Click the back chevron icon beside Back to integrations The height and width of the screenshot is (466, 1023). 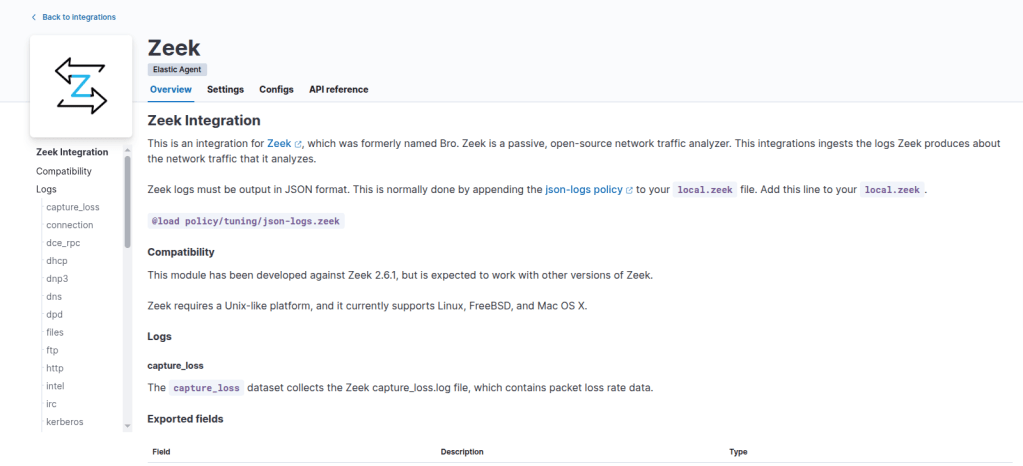click(x=33, y=17)
